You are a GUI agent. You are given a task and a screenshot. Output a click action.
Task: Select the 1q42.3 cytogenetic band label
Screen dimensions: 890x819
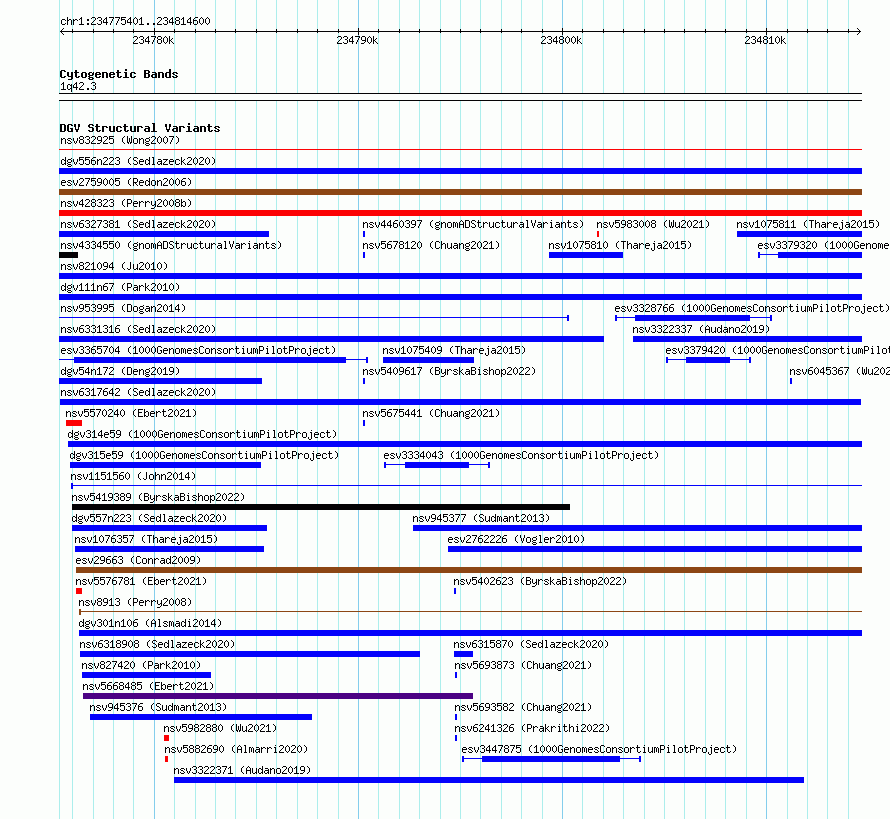pos(78,86)
